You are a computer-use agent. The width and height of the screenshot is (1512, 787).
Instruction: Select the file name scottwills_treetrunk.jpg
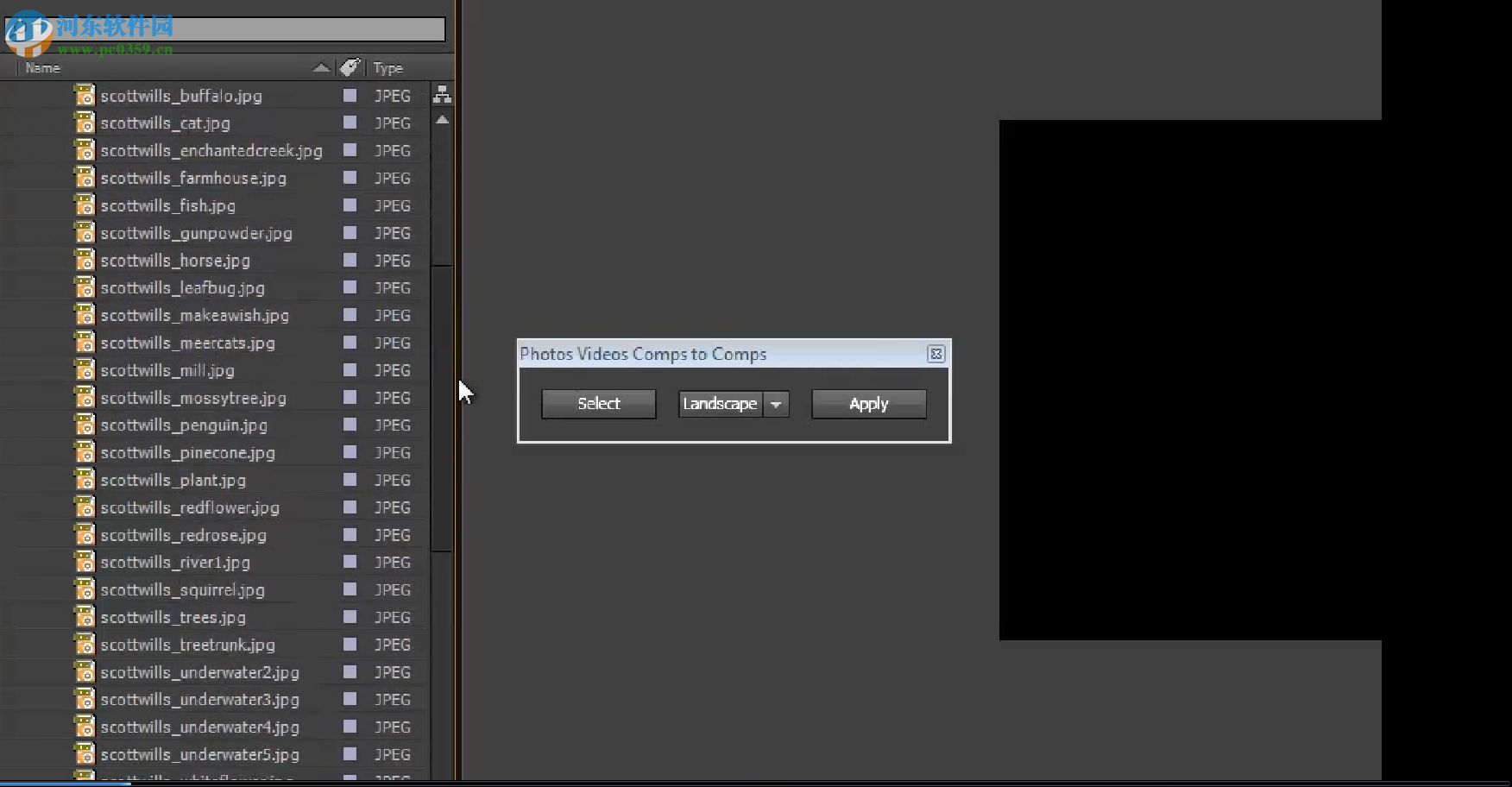point(188,645)
